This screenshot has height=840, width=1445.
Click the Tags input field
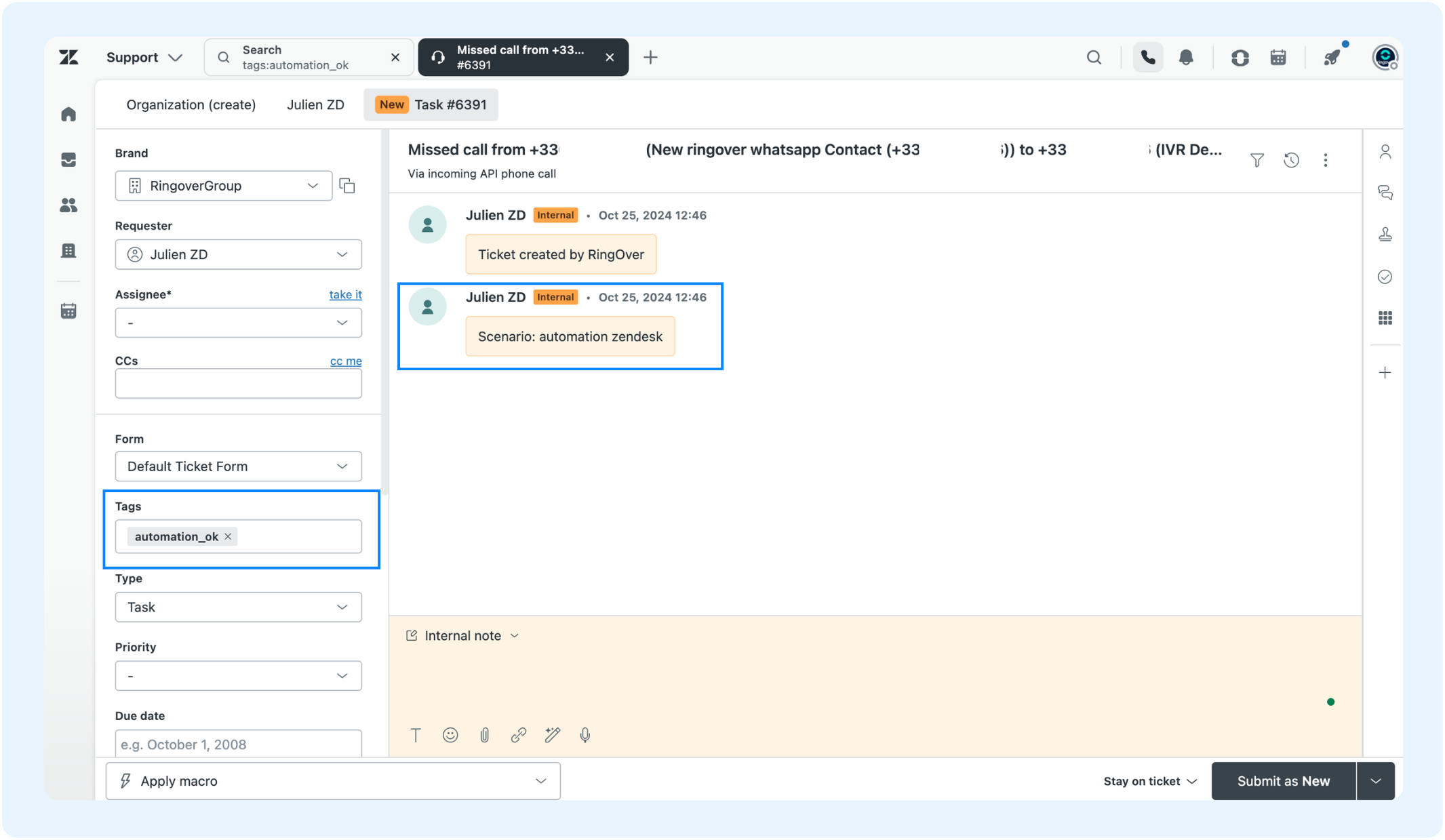[238, 537]
